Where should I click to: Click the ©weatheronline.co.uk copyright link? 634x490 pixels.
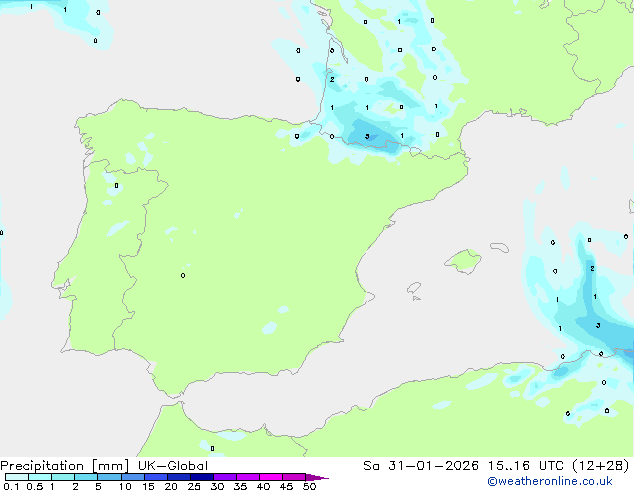[550, 481]
